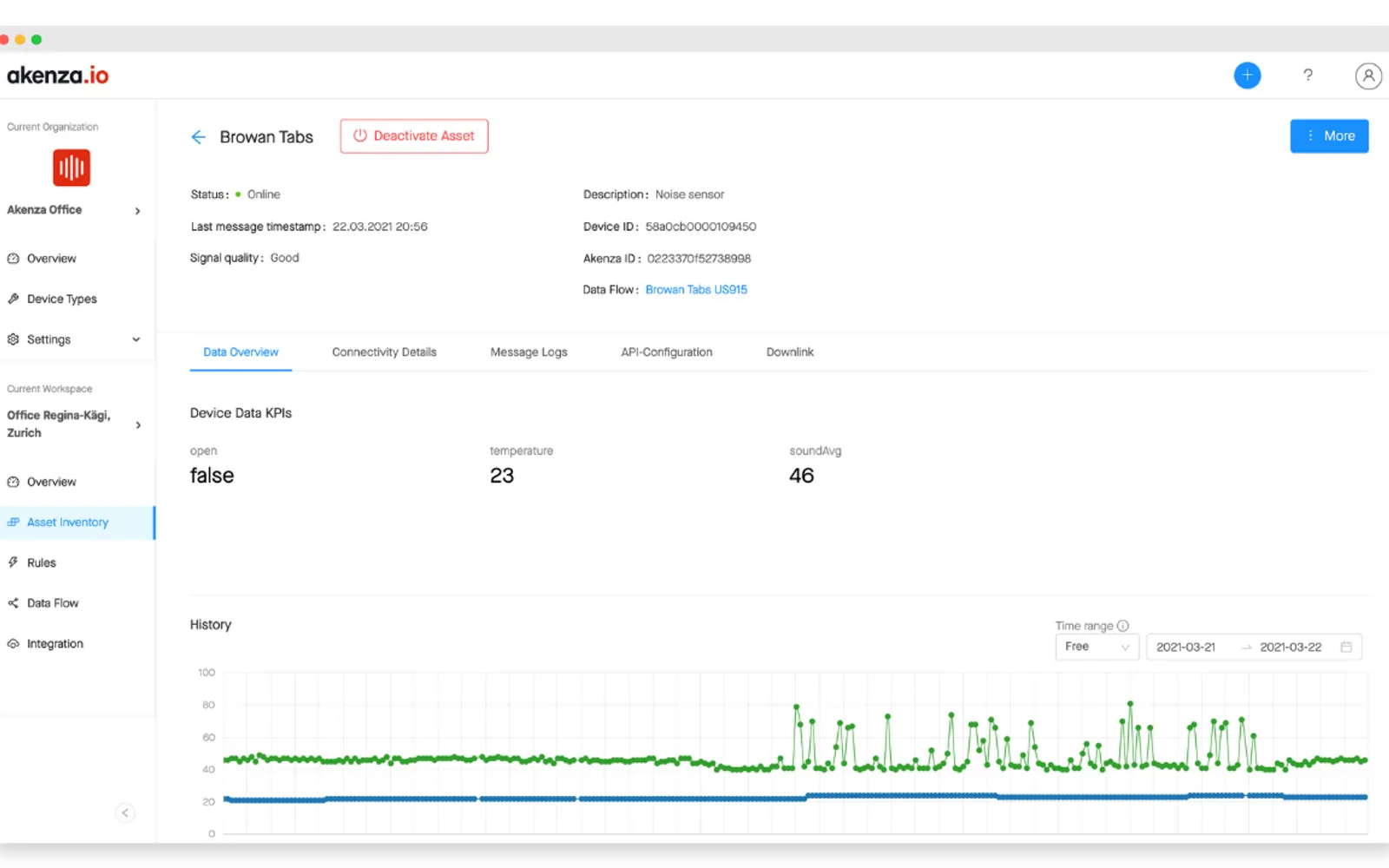Image resolution: width=1389 pixels, height=868 pixels.
Task: Open workspace Overview in sidebar
Action: click(x=51, y=482)
